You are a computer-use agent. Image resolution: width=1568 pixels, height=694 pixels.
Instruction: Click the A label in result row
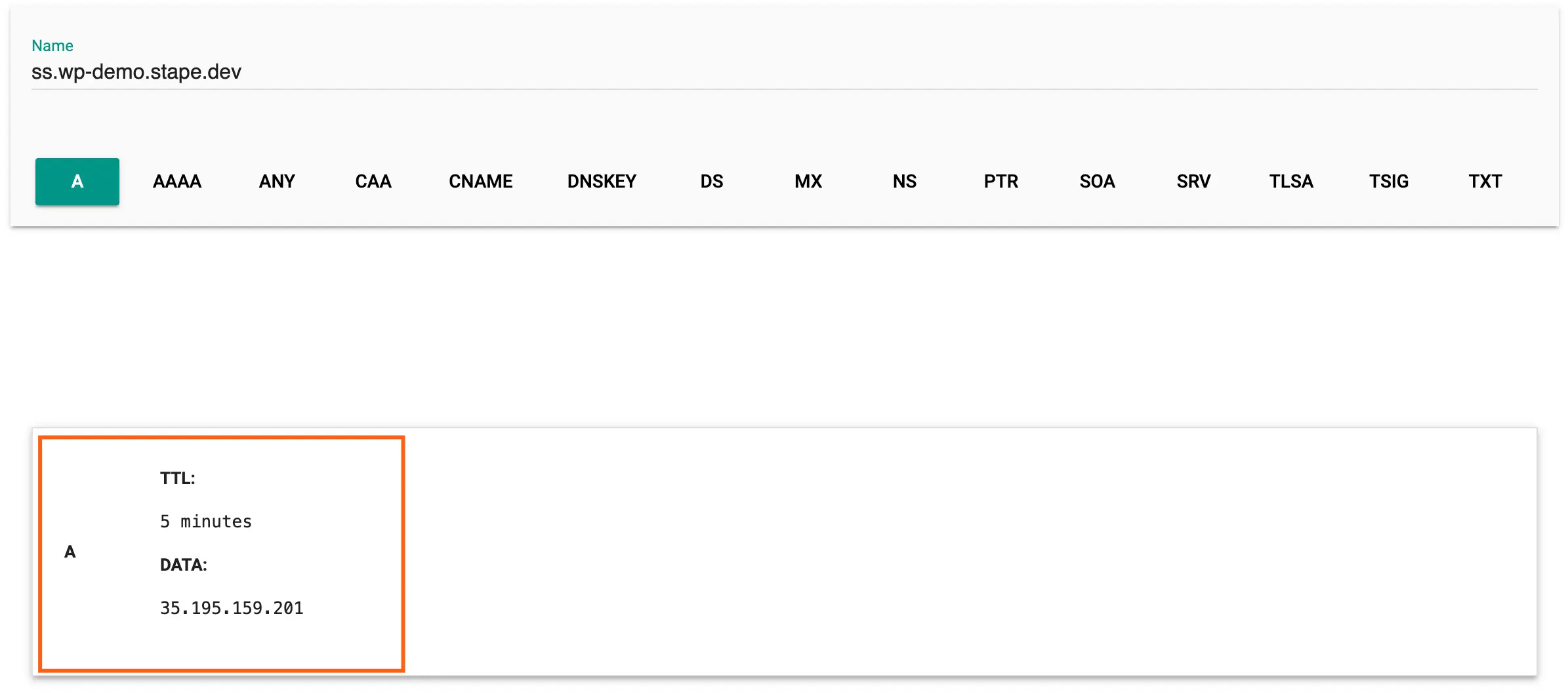tap(70, 552)
